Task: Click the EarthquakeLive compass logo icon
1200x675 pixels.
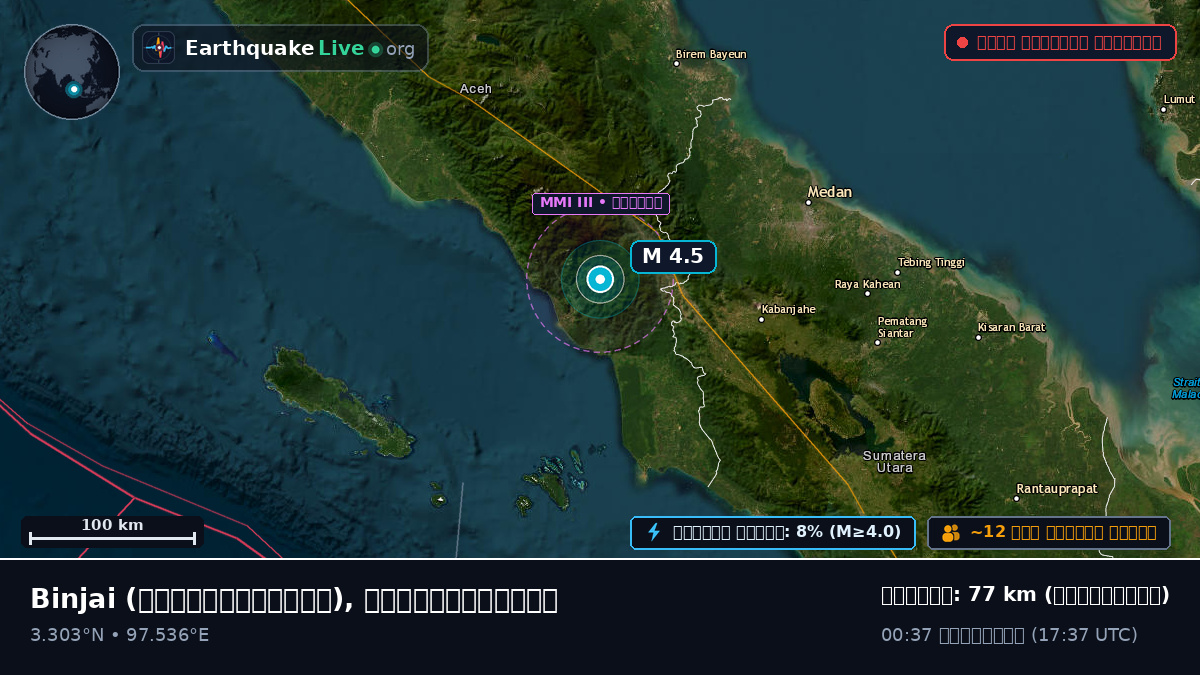Action: click(159, 48)
